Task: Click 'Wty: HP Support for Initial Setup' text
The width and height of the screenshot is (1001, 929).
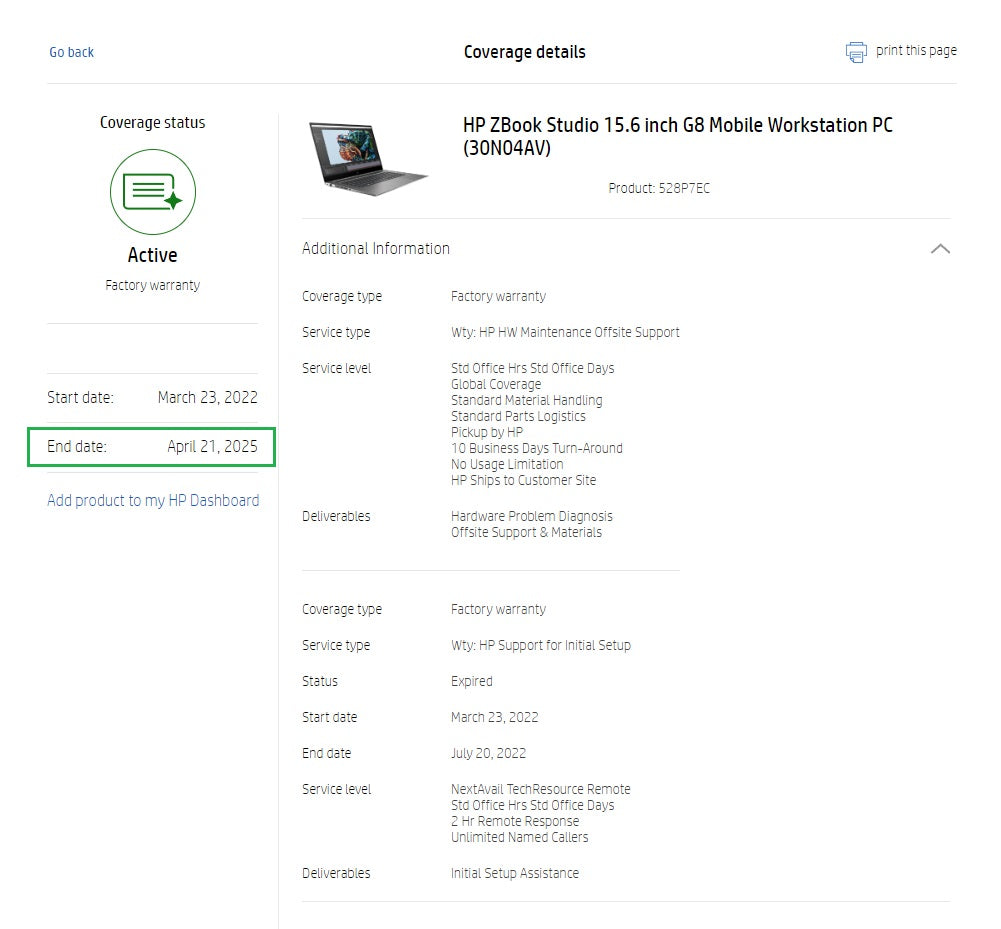Action: pyautogui.click(x=541, y=645)
